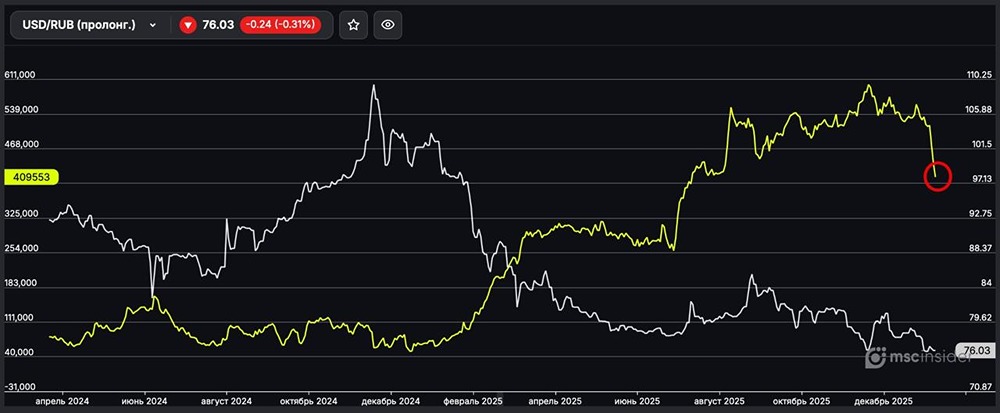Screen dimensions: 1000x413
Task: Click the 110.25 right axis label
Action: (x=978, y=75)
